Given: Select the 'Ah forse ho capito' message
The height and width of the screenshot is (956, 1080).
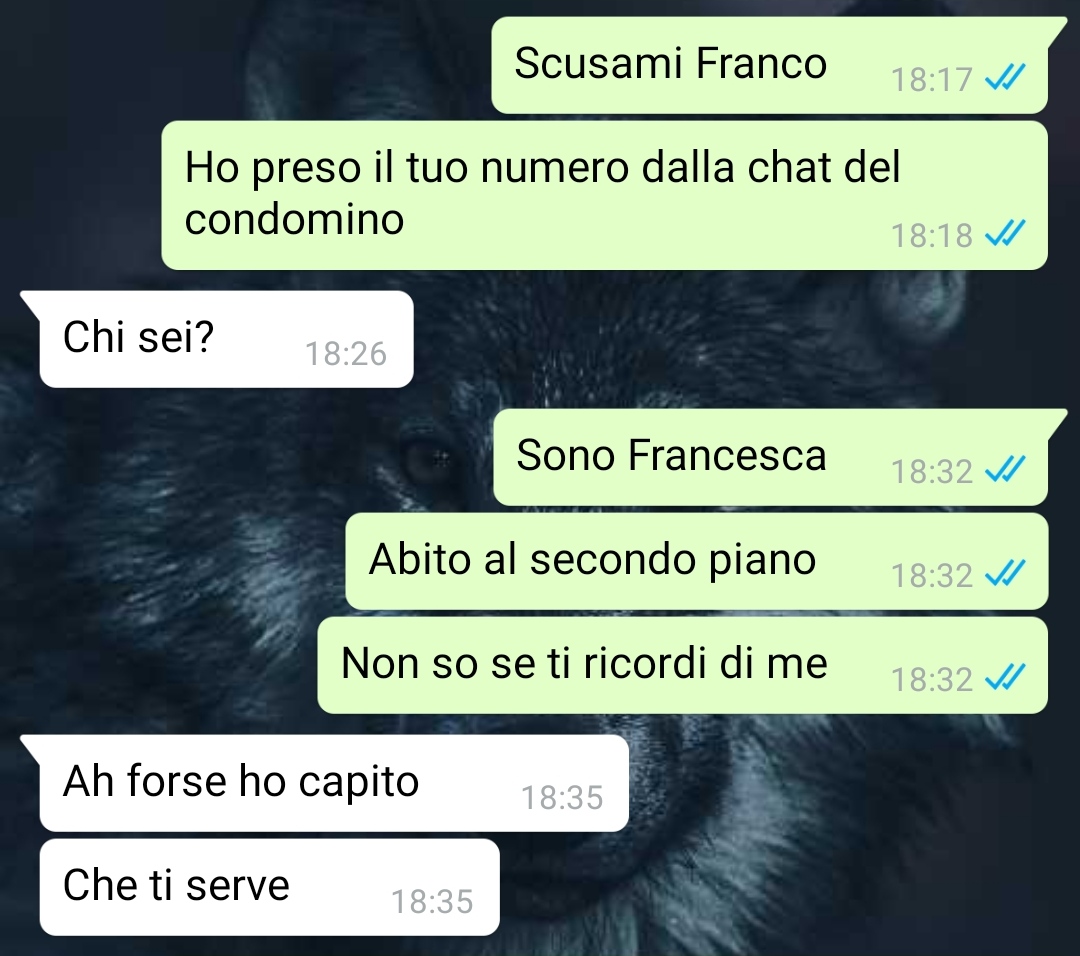Looking at the screenshot, I should [x=334, y=783].
